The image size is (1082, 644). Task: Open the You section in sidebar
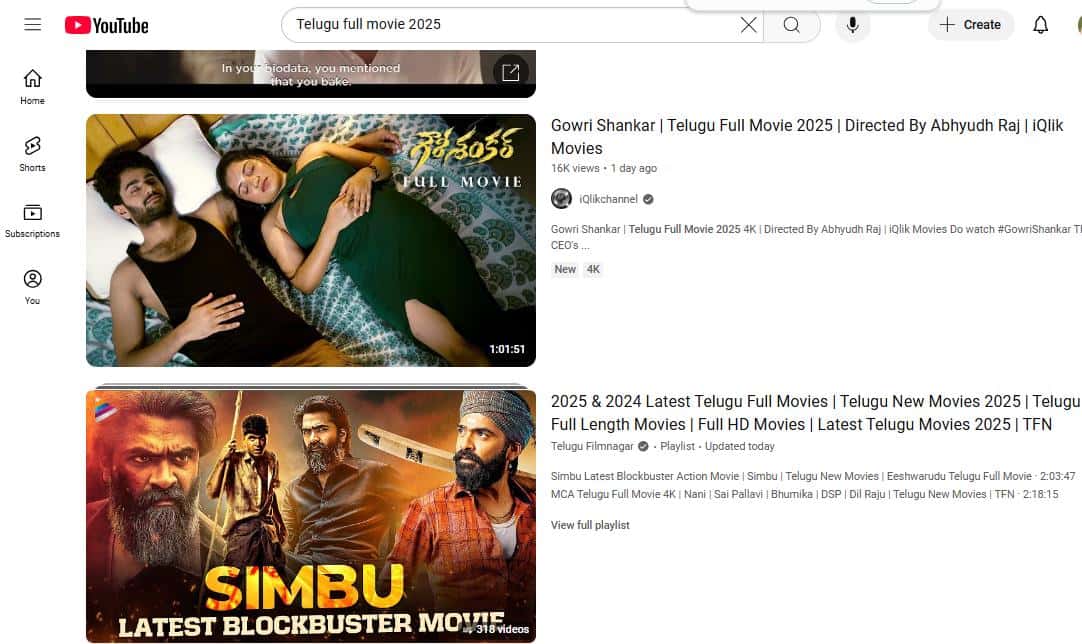pyautogui.click(x=32, y=283)
